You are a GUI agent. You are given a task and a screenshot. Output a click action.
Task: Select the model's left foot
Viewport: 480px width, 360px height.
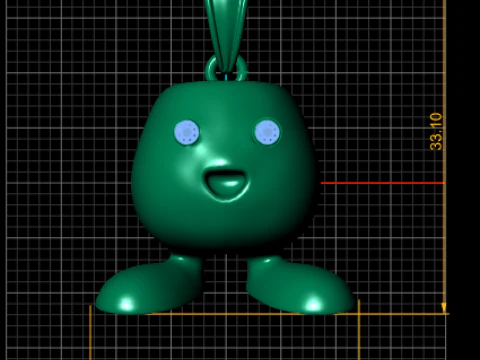pos(149,285)
